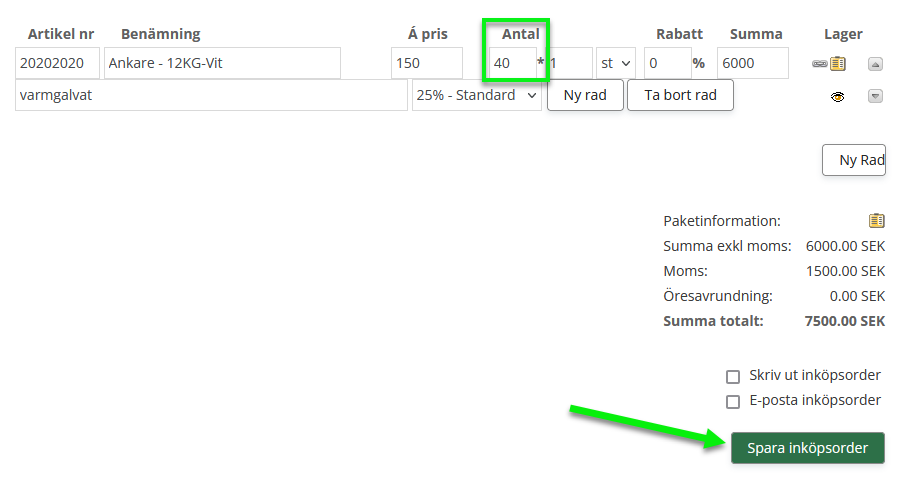Viewport: 913px width, 488px height.
Task: Click the Á pris field showing 150
Action: pyautogui.click(x=427, y=63)
